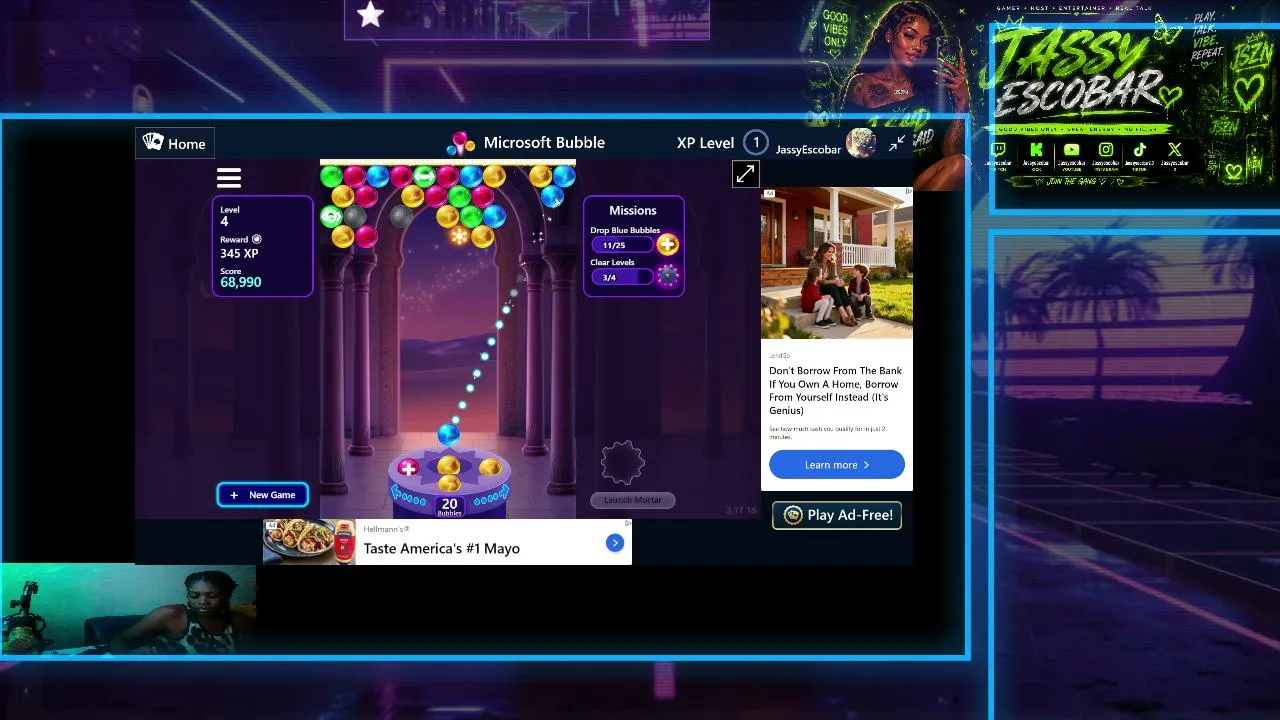Click the Missions panel heading

pos(633,211)
